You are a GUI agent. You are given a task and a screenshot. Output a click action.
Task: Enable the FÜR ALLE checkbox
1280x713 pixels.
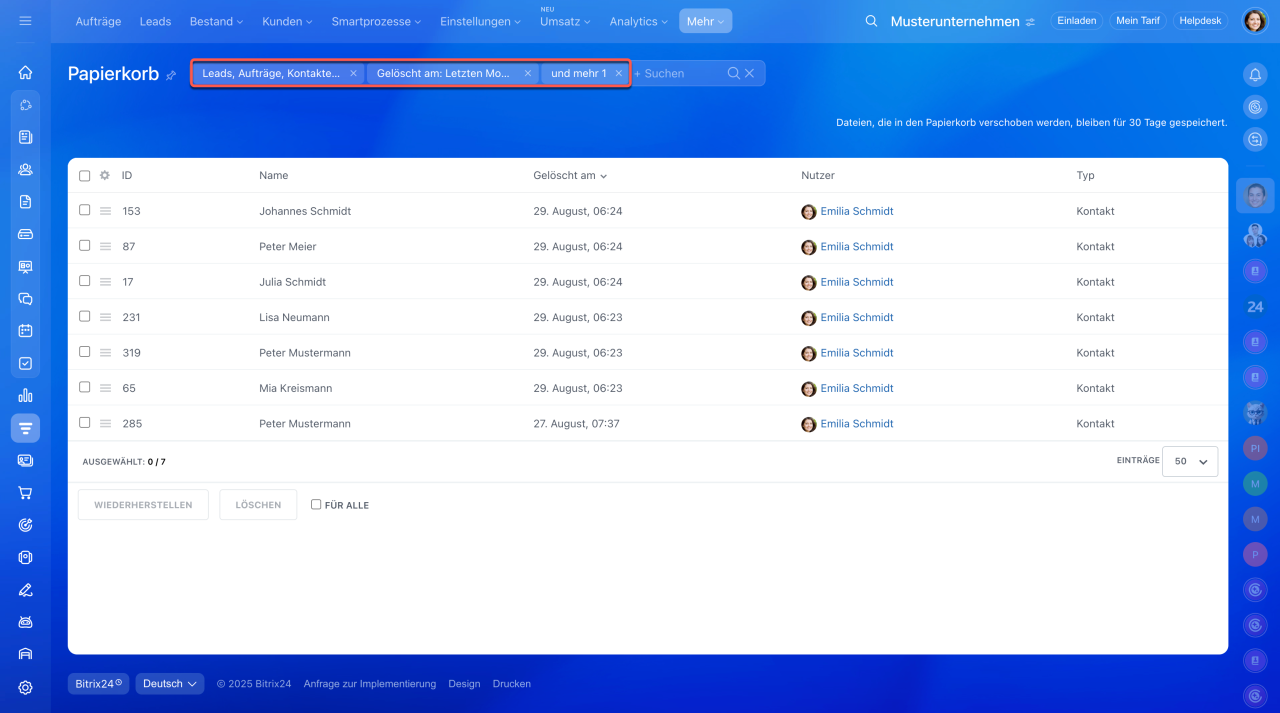point(316,505)
